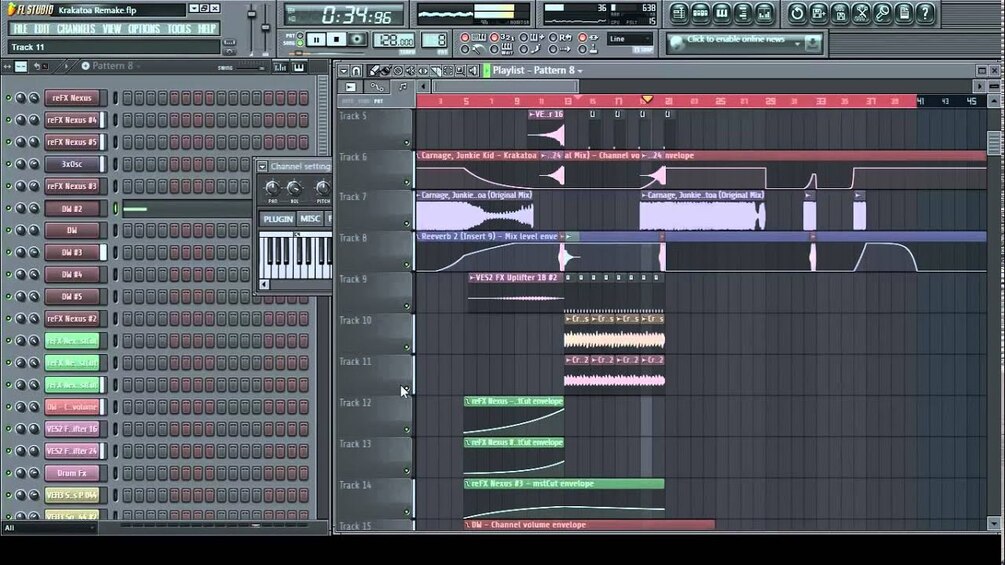Click the Playback speaker tool in Playlist
The width and height of the screenshot is (1005, 565).
473,70
